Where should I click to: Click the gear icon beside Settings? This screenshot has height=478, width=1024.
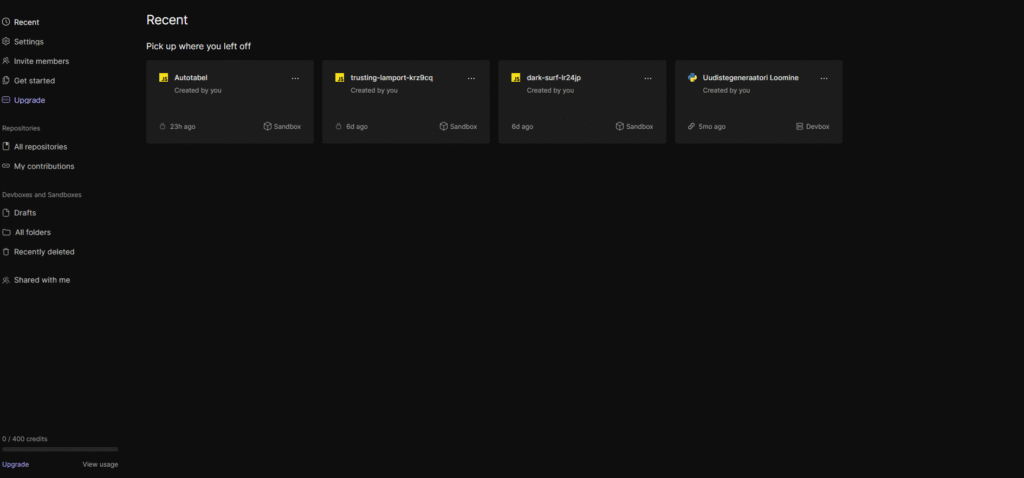[x=6, y=42]
